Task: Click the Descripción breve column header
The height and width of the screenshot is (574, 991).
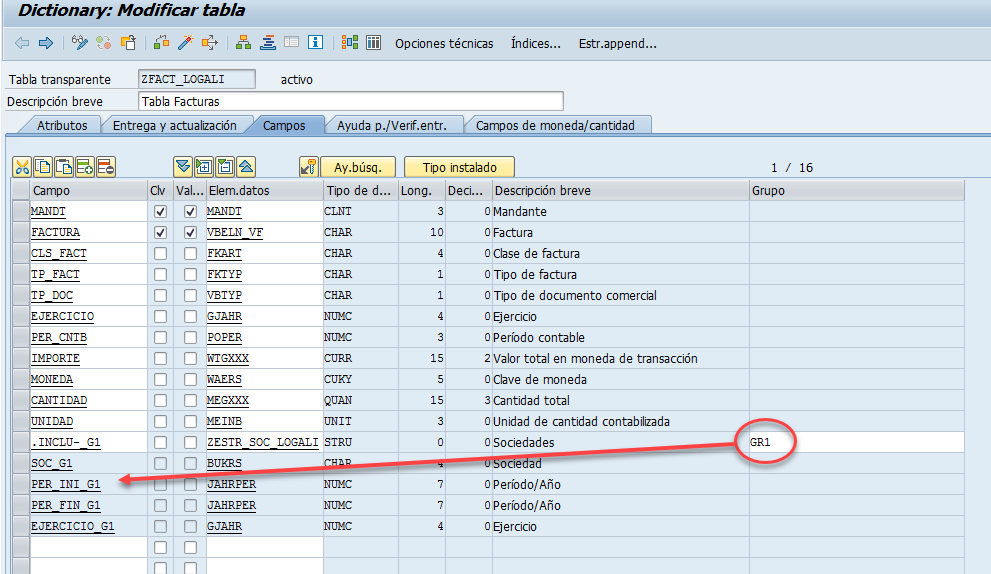Action: pyautogui.click(x=621, y=190)
